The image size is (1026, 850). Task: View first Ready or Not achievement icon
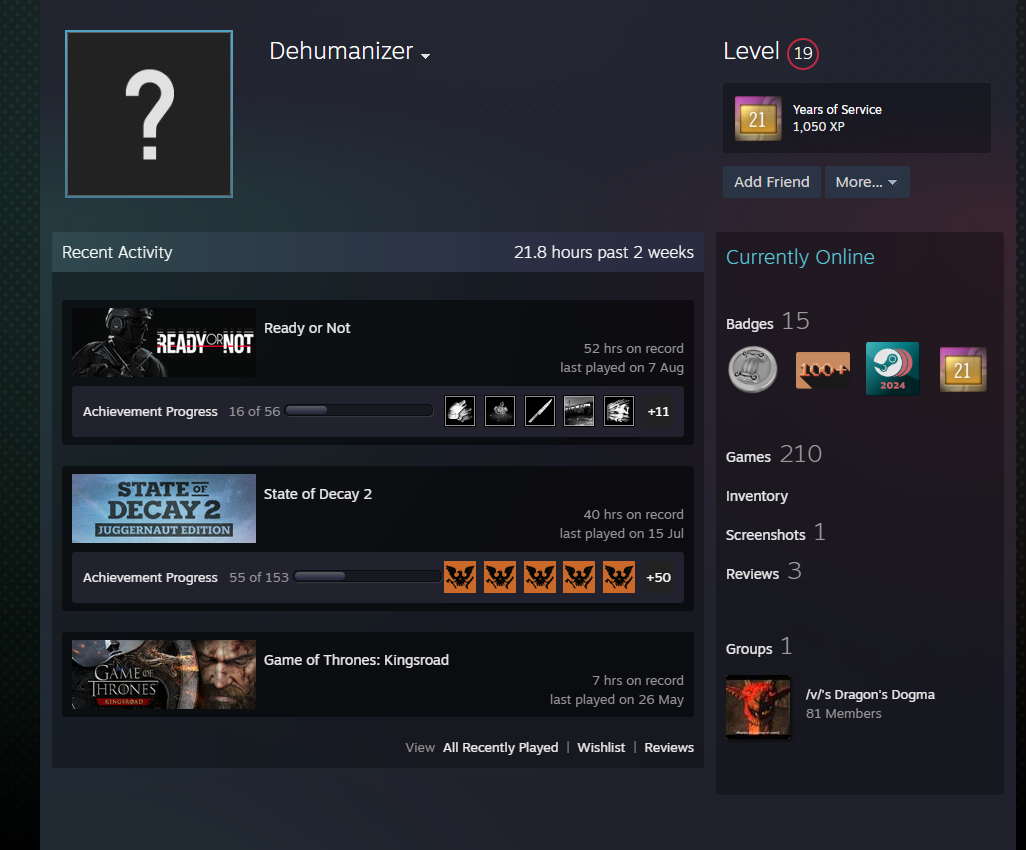tap(460, 412)
